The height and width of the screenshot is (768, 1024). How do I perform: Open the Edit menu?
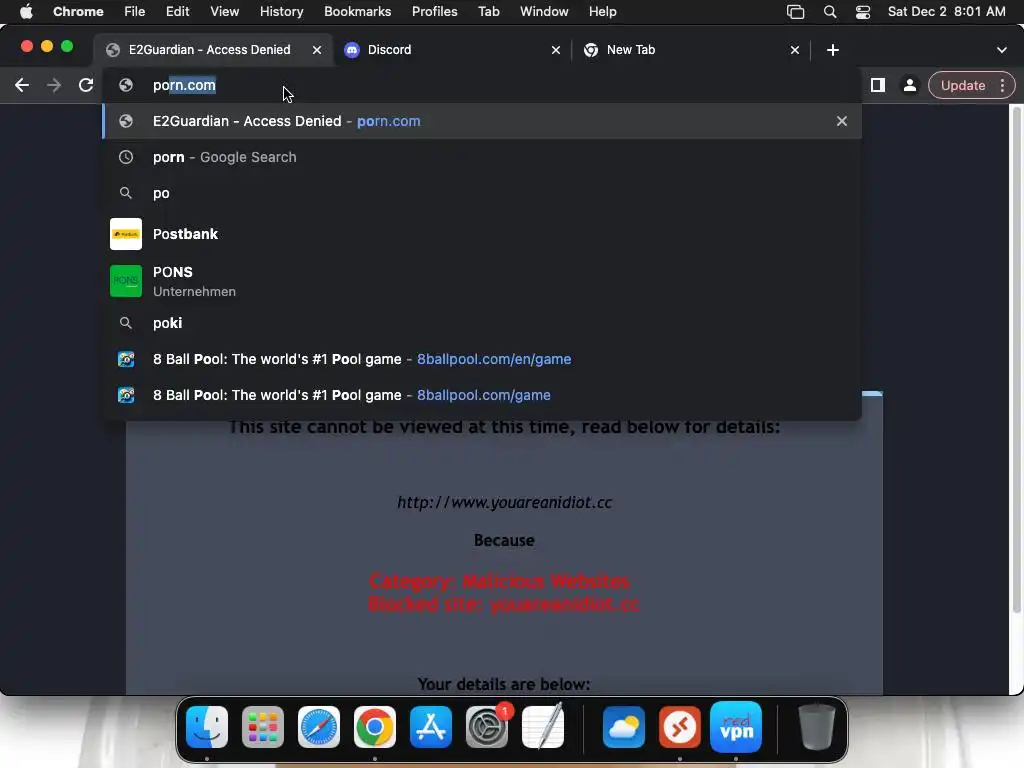tap(177, 12)
